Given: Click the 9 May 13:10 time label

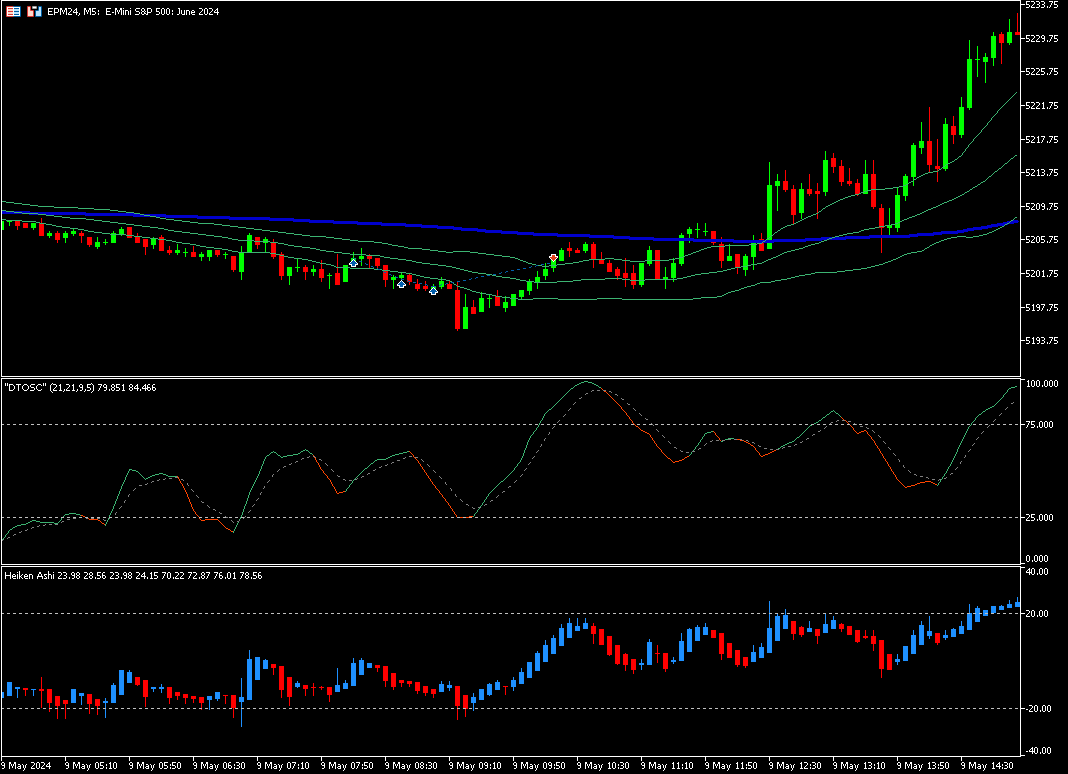Looking at the screenshot, I should 860,766.
